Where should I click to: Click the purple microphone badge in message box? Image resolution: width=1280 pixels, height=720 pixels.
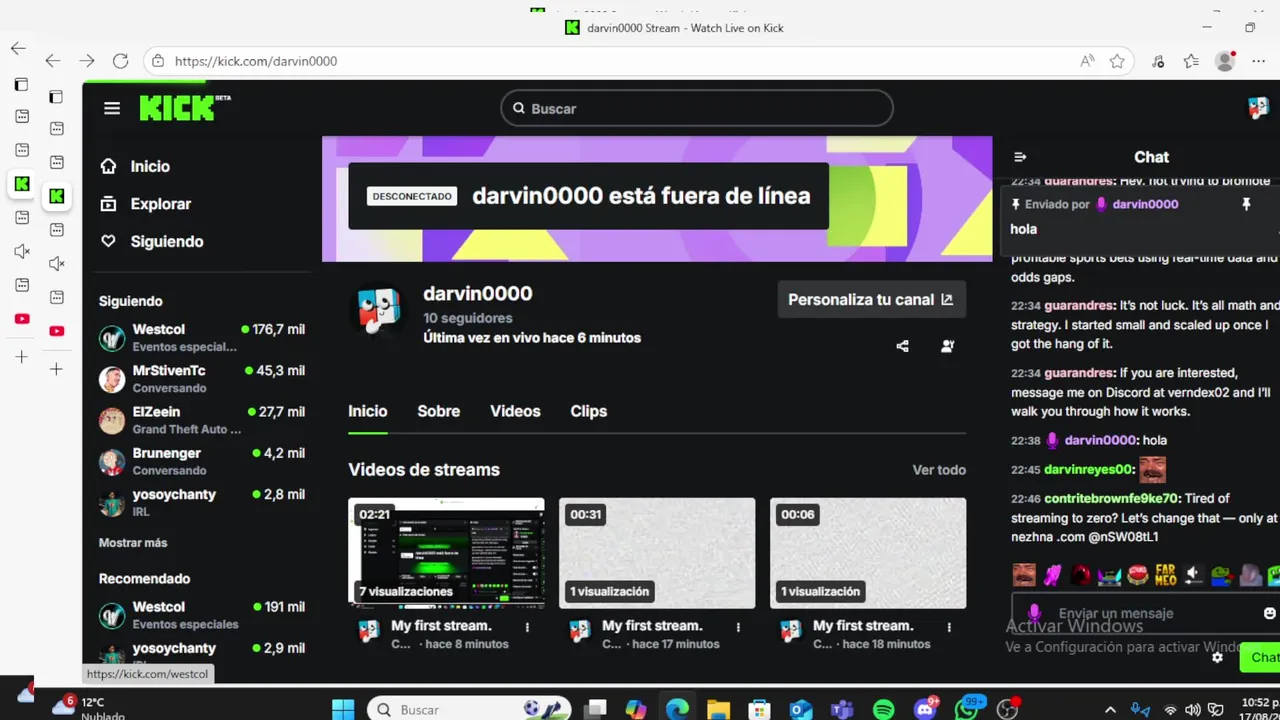pyautogui.click(x=1034, y=612)
